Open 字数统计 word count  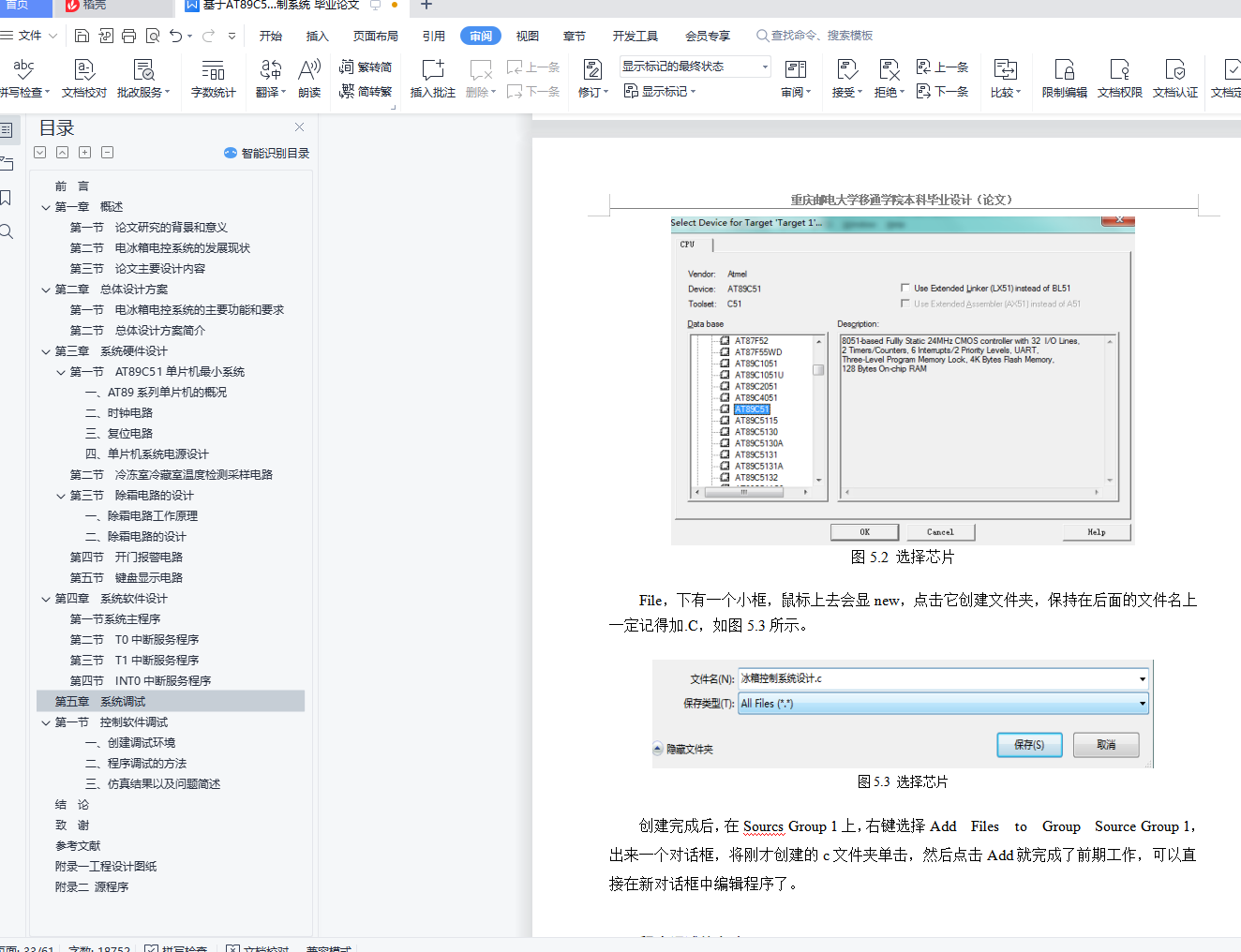[x=214, y=79]
